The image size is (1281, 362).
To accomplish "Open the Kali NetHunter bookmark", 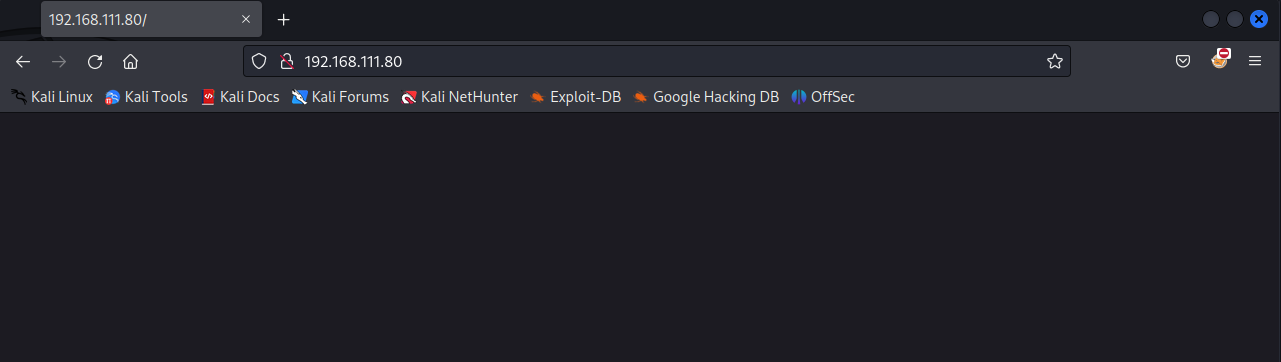I will 460,97.
